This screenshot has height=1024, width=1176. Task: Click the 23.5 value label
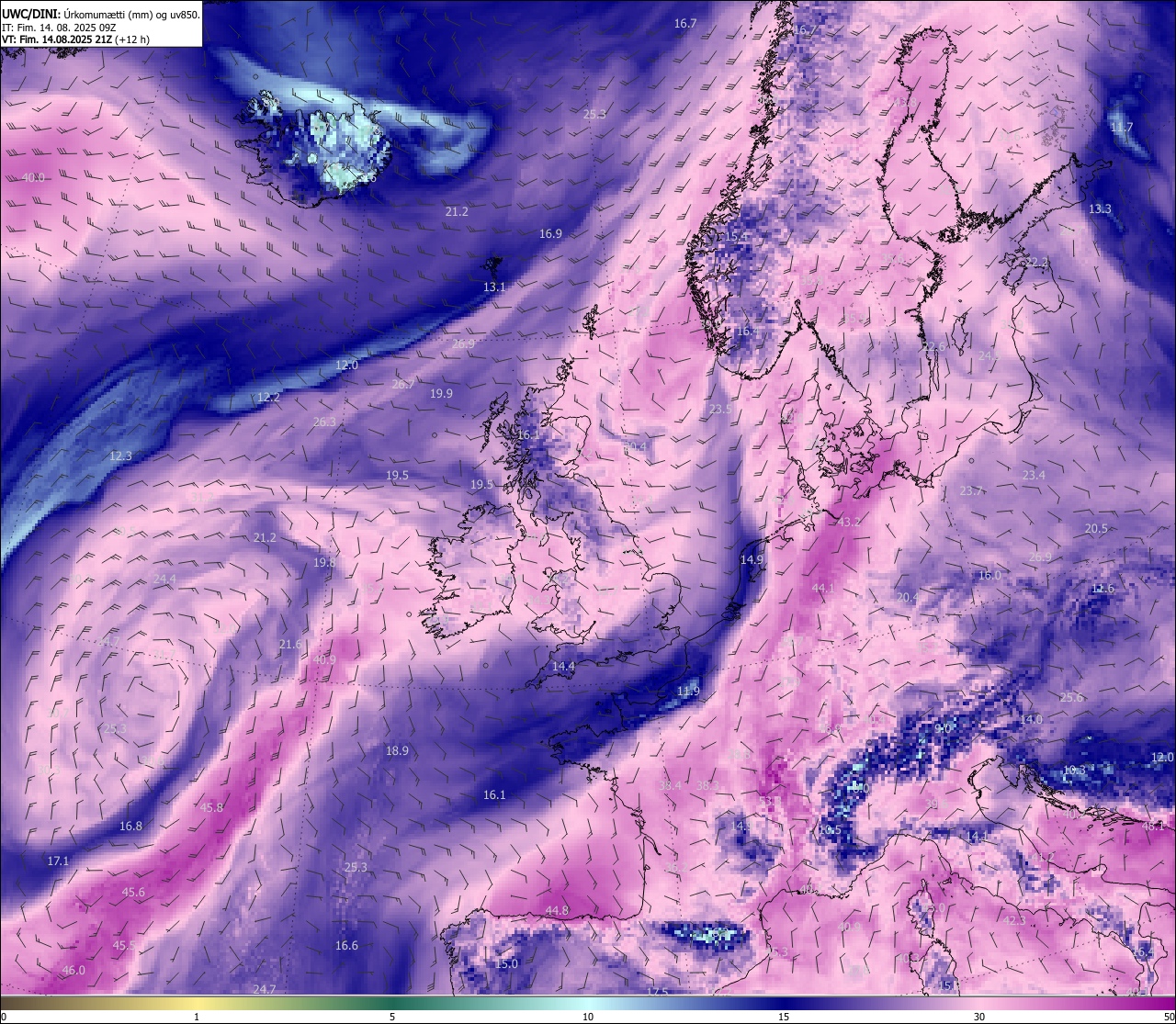pyautogui.click(x=720, y=410)
